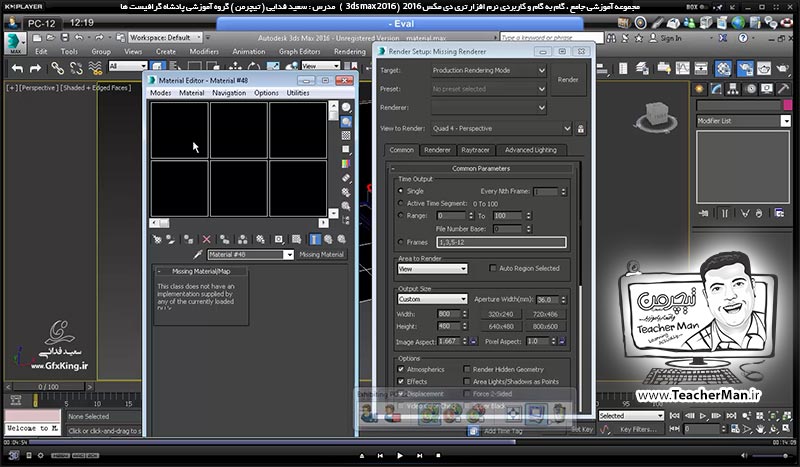Toggle the Atmospherics checkbox
The height and width of the screenshot is (467, 800).
(x=401, y=369)
